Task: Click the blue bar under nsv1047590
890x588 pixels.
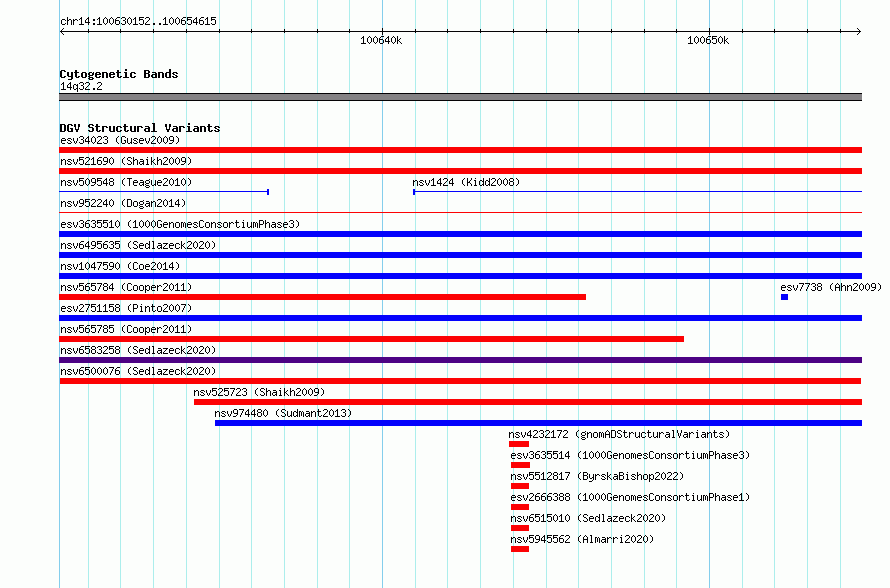Action: pyautogui.click(x=460, y=276)
